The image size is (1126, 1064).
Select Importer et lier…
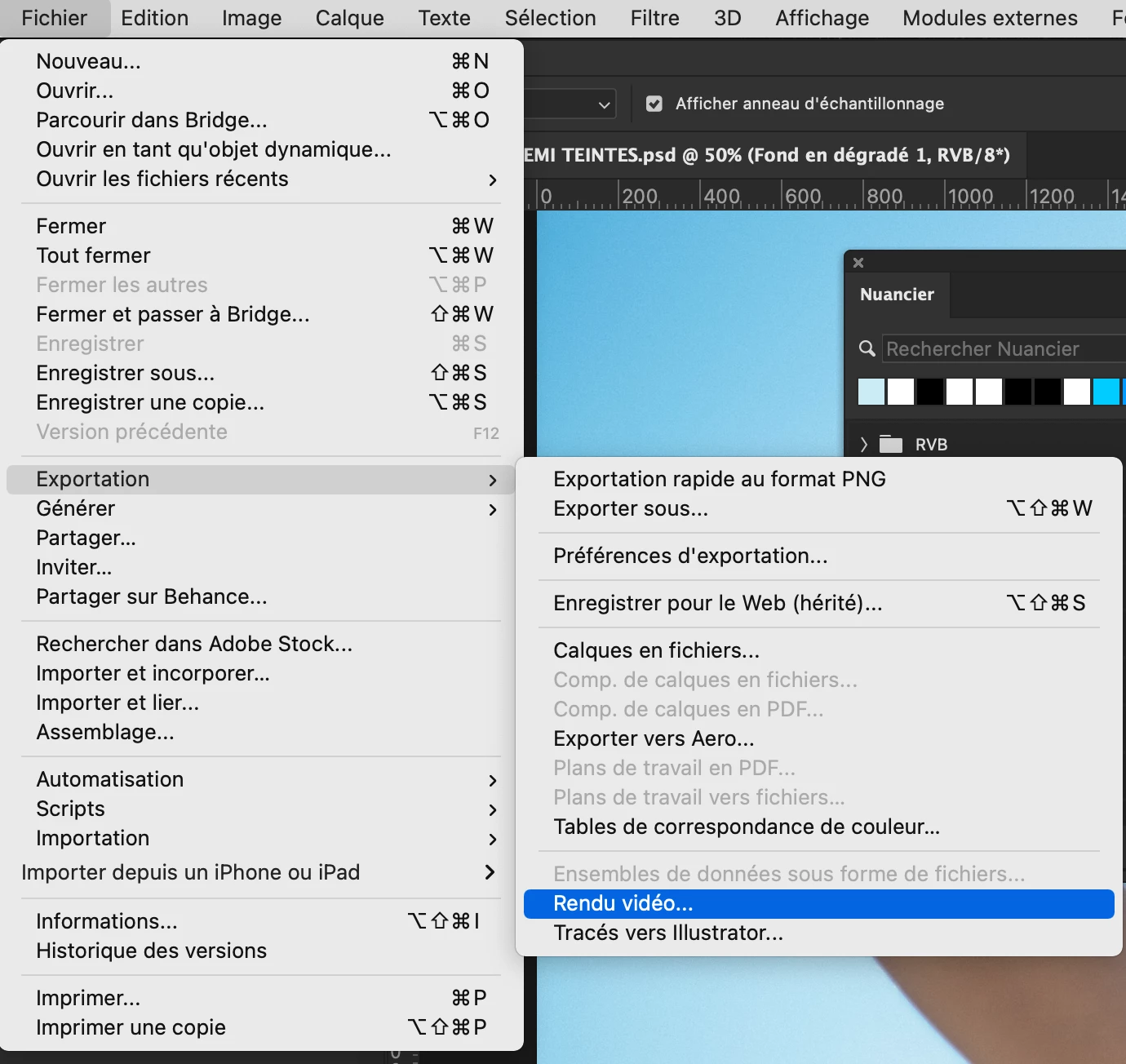point(261,703)
